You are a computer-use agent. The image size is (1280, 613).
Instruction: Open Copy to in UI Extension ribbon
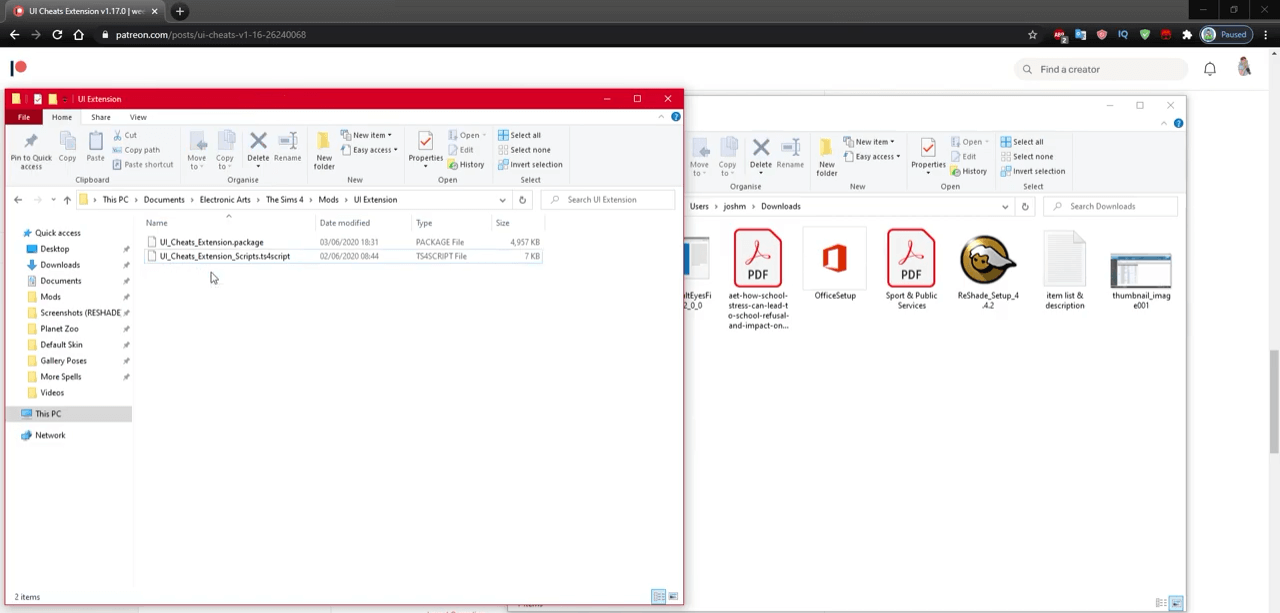[225, 150]
